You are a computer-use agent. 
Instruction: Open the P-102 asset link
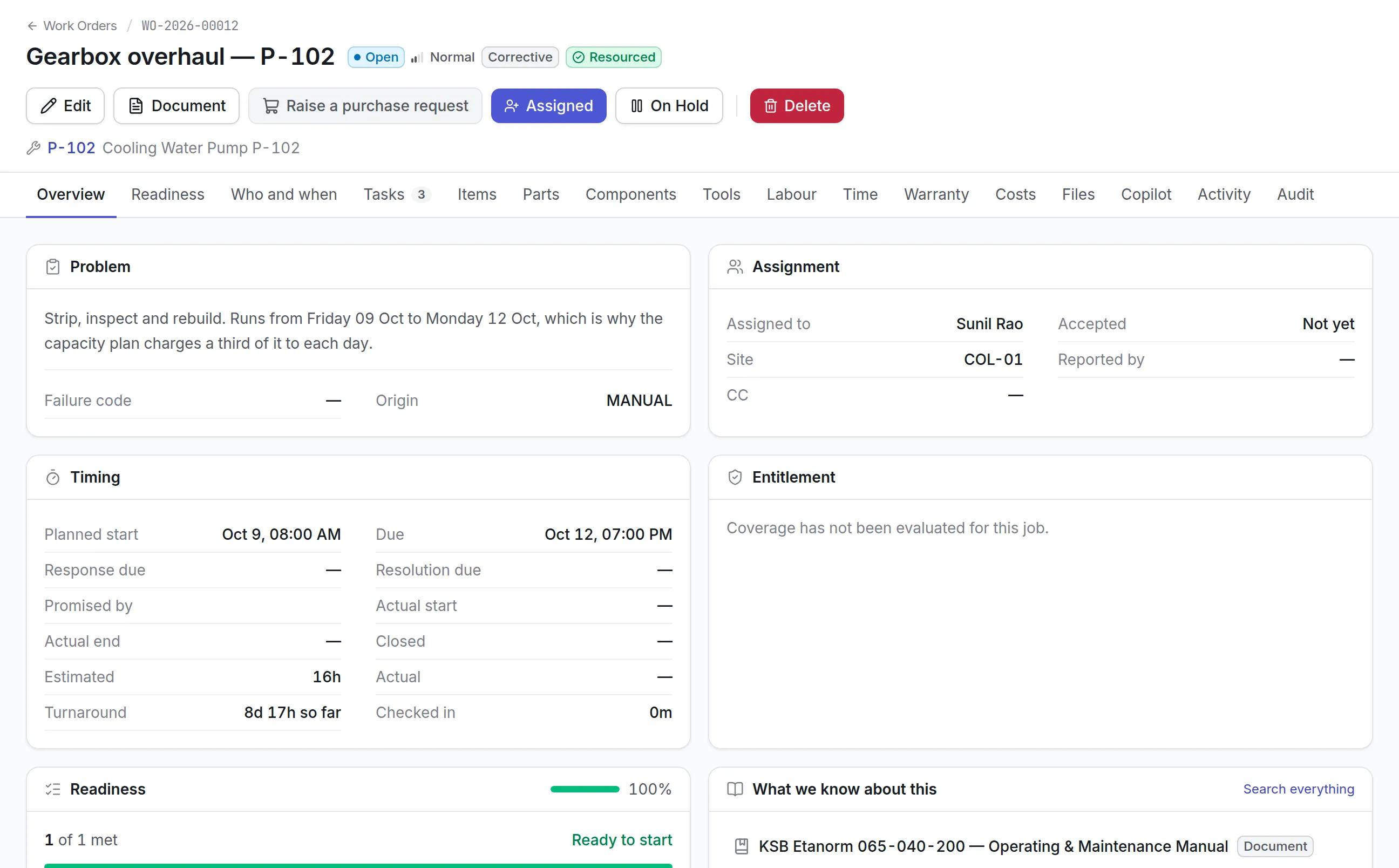click(x=71, y=148)
